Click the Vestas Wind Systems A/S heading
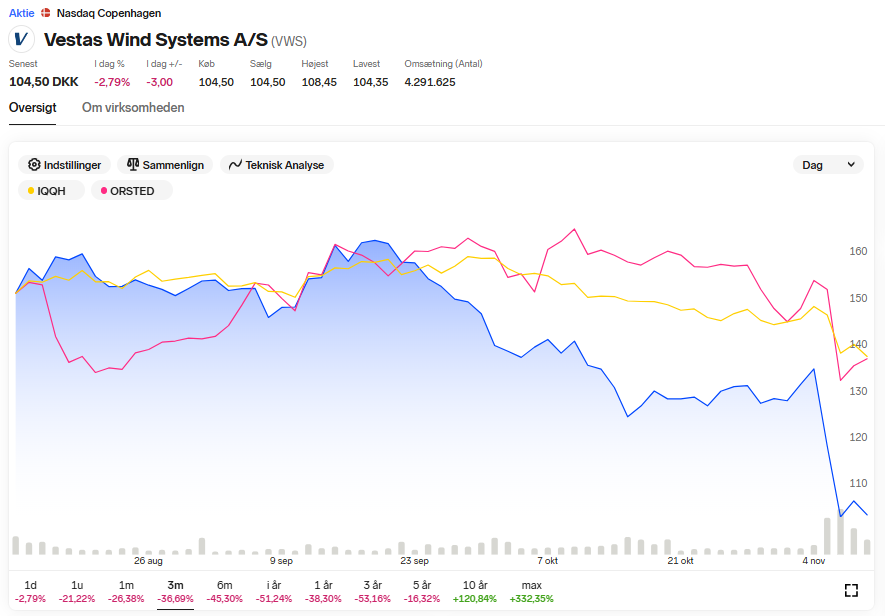This screenshot has width=885, height=616. (156, 40)
